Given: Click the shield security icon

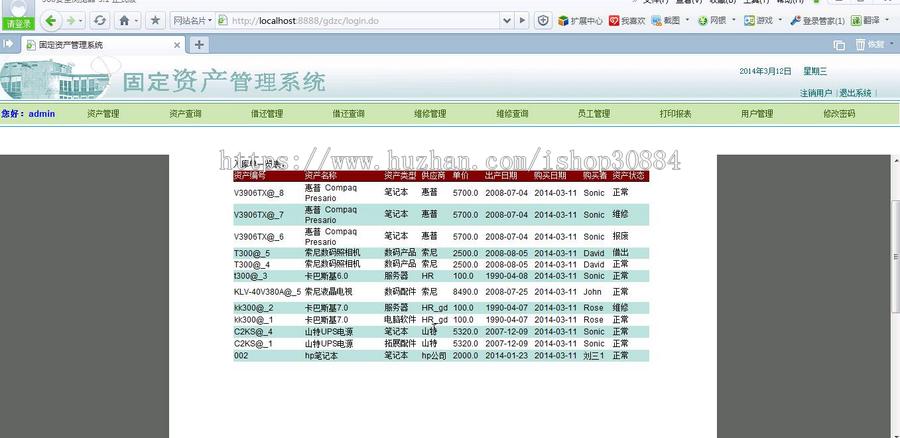Looking at the screenshot, I should point(543,21).
